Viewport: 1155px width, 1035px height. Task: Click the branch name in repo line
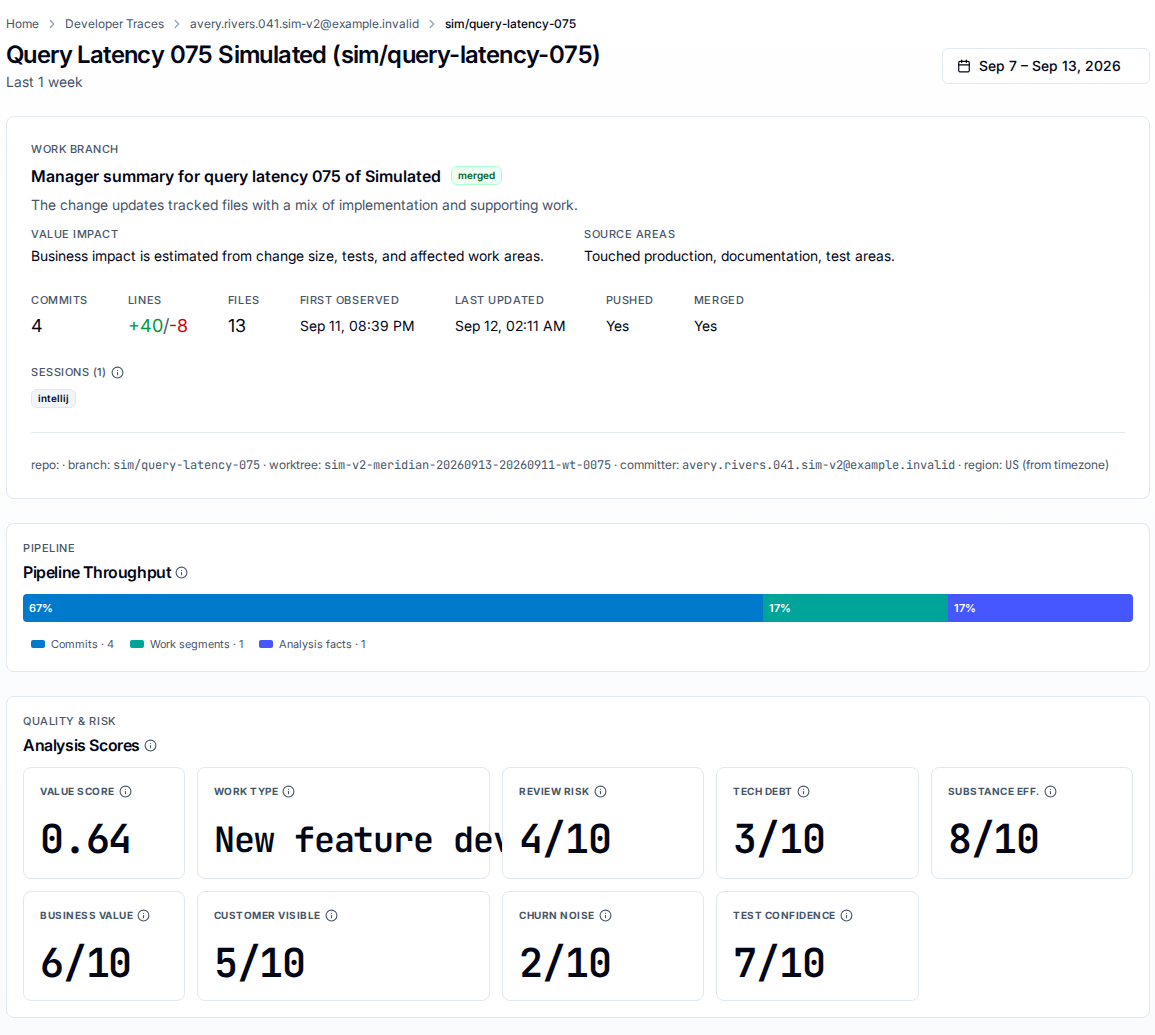coord(186,466)
